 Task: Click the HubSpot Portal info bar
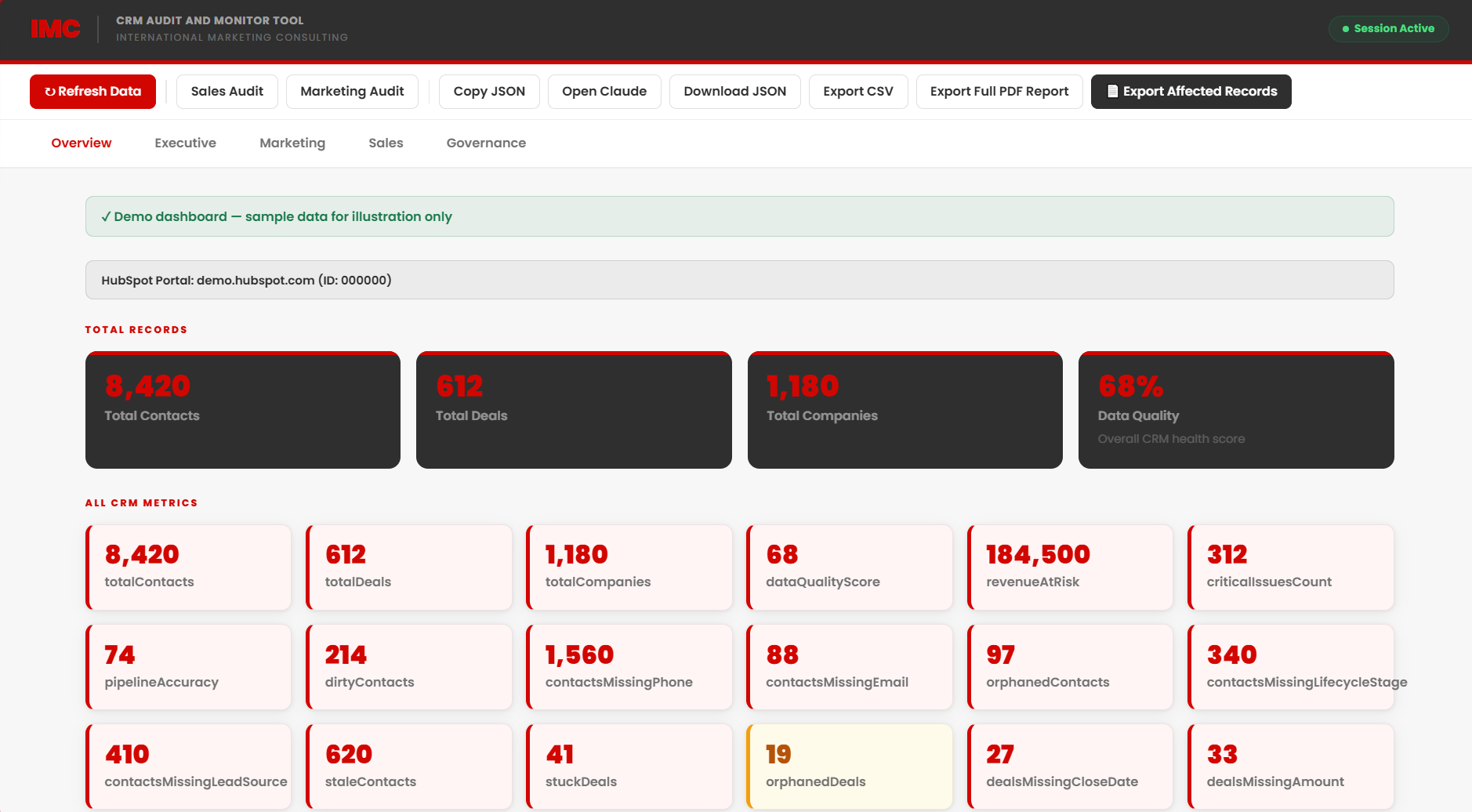(x=739, y=280)
